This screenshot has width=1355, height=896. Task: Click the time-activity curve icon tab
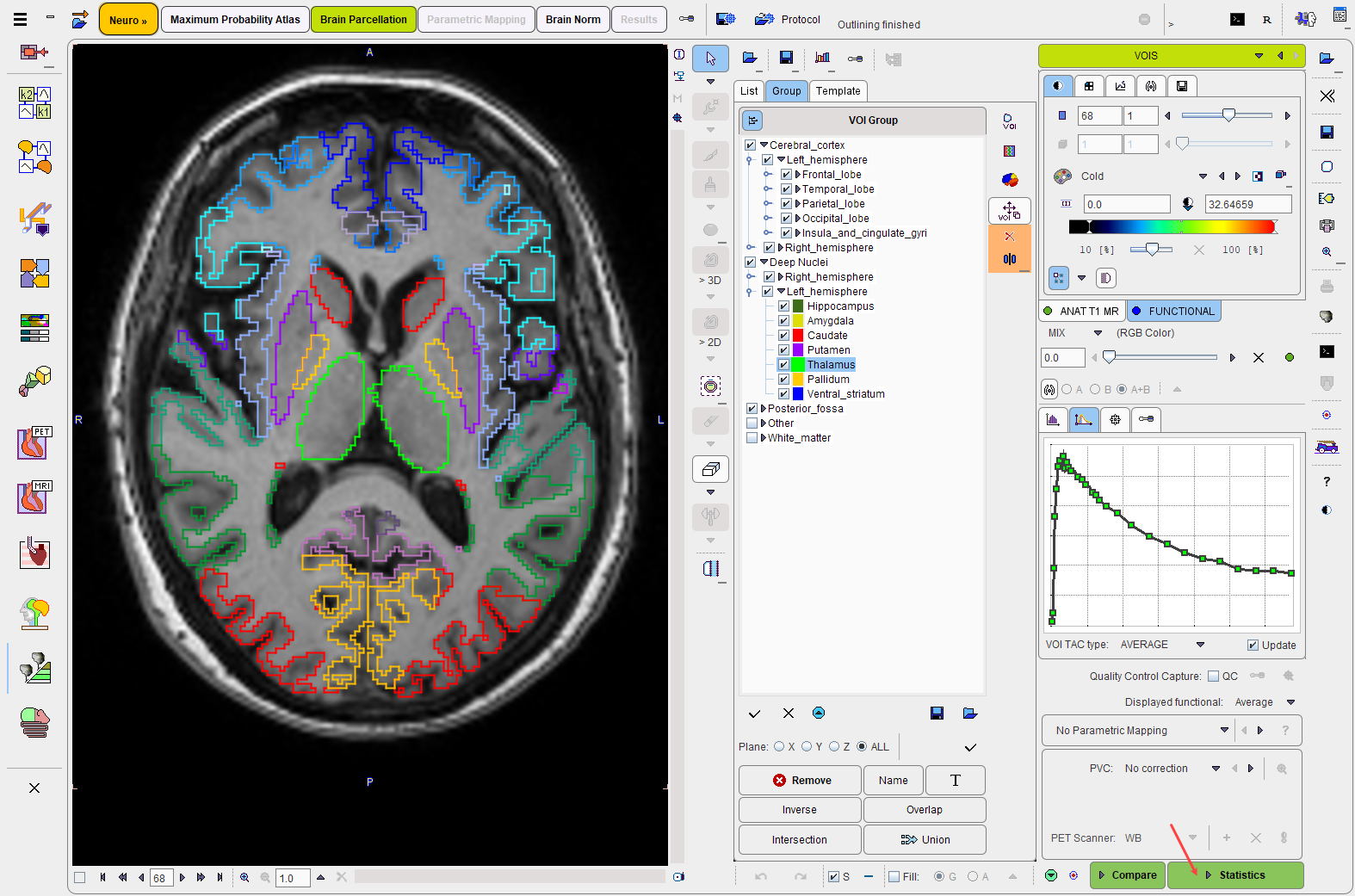1083,419
